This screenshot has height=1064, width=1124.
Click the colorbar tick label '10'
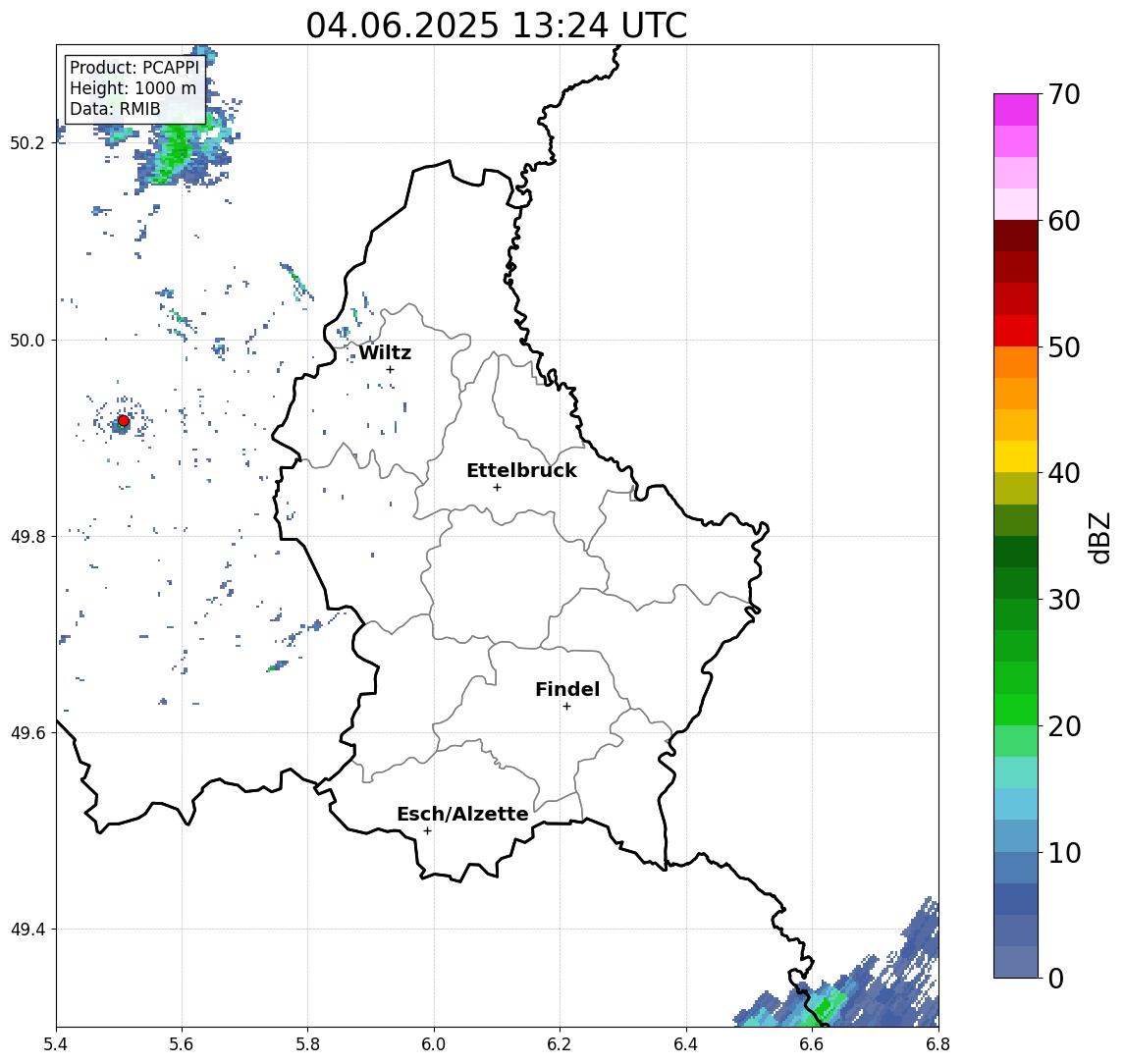click(x=1064, y=853)
